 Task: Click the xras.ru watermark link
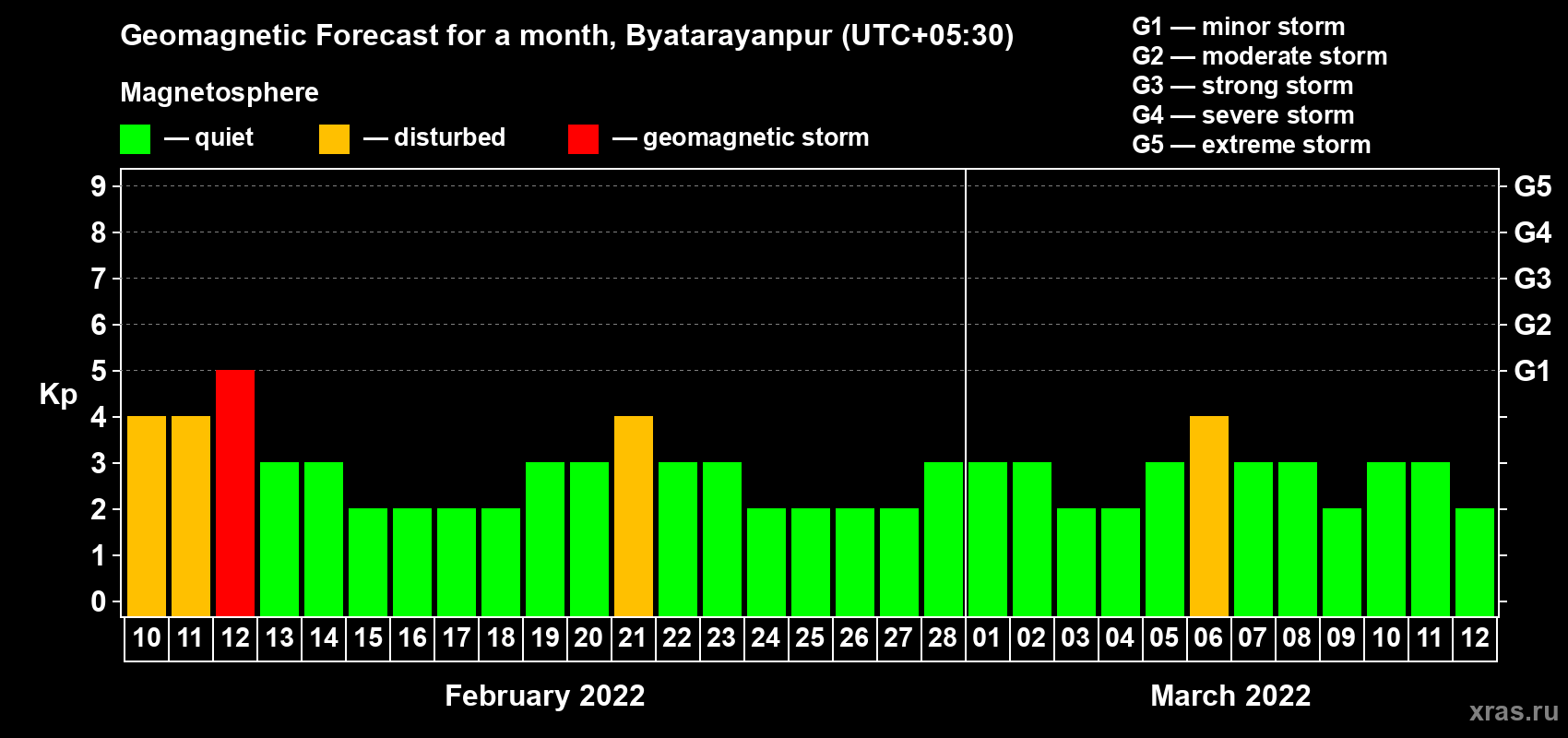pyautogui.click(x=1514, y=711)
